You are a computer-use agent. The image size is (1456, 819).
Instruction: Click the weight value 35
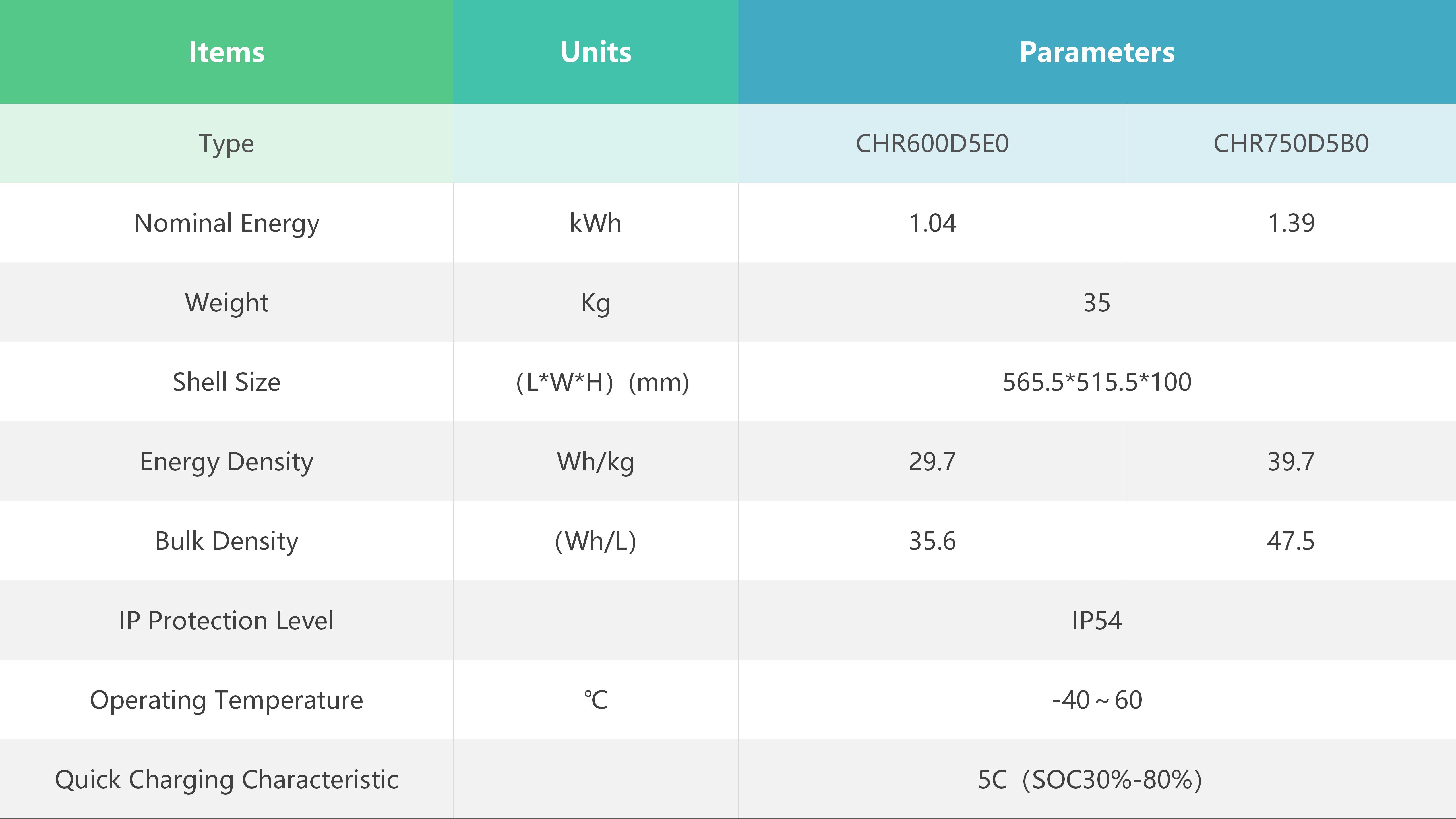[x=1097, y=303]
